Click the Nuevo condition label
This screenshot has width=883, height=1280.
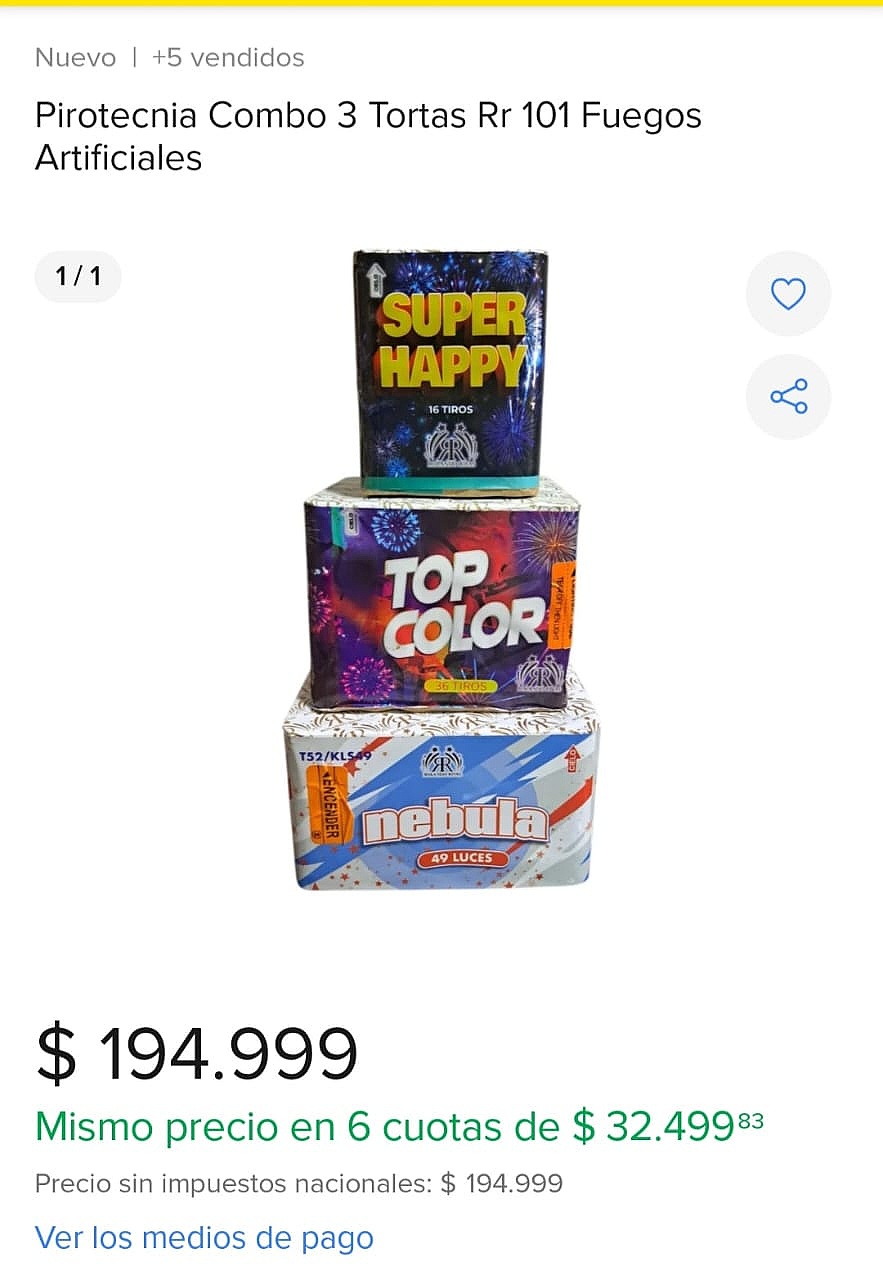[x=75, y=58]
